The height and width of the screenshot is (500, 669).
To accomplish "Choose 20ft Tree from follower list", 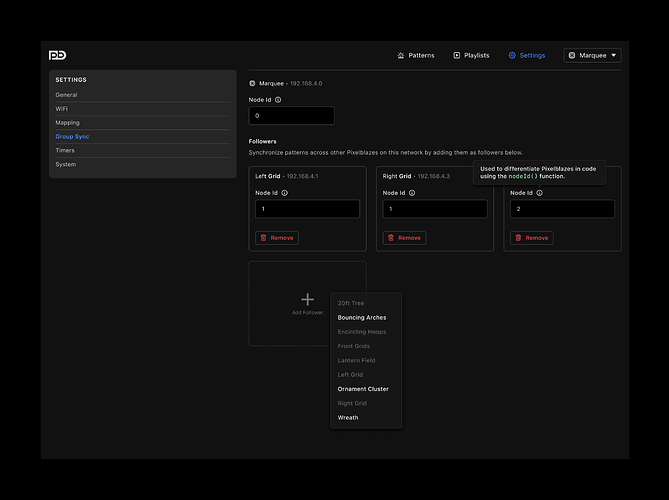I will pyautogui.click(x=366, y=303).
